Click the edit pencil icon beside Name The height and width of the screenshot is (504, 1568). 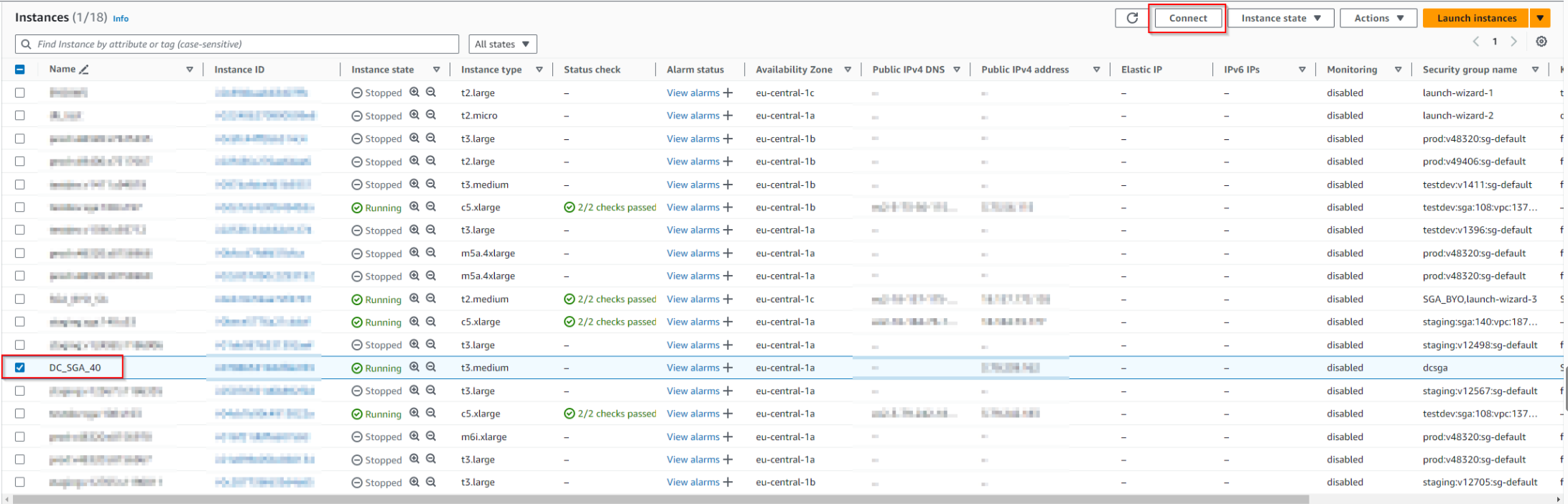(84, 70)
